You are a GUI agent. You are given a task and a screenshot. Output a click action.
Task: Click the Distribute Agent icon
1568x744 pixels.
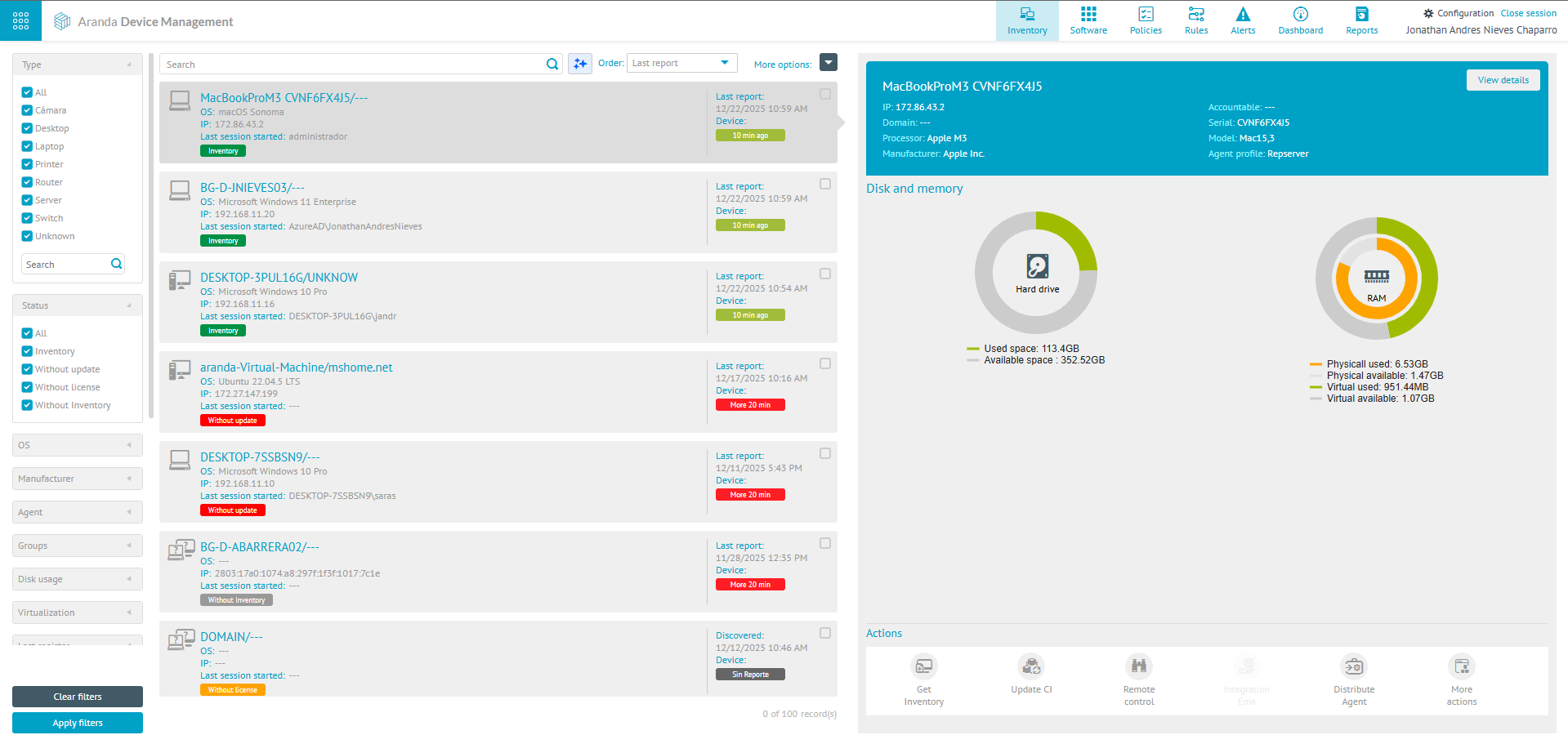(1354, 667)
